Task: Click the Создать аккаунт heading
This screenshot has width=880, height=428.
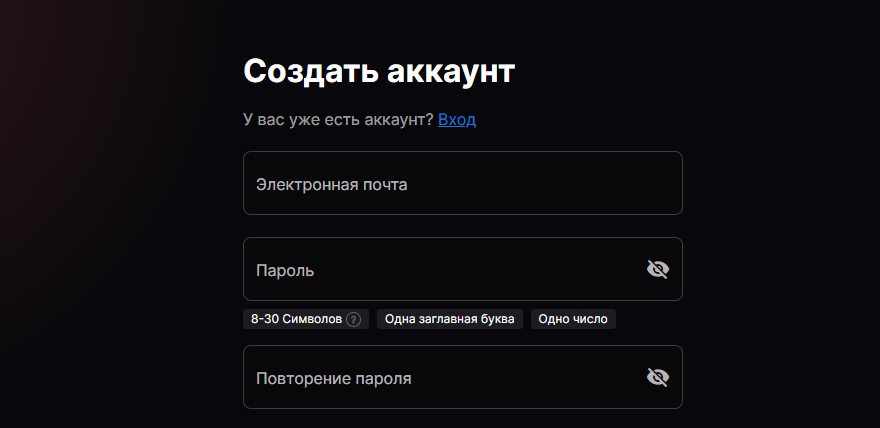Action: pyautogui.click(x=379, y=71)
